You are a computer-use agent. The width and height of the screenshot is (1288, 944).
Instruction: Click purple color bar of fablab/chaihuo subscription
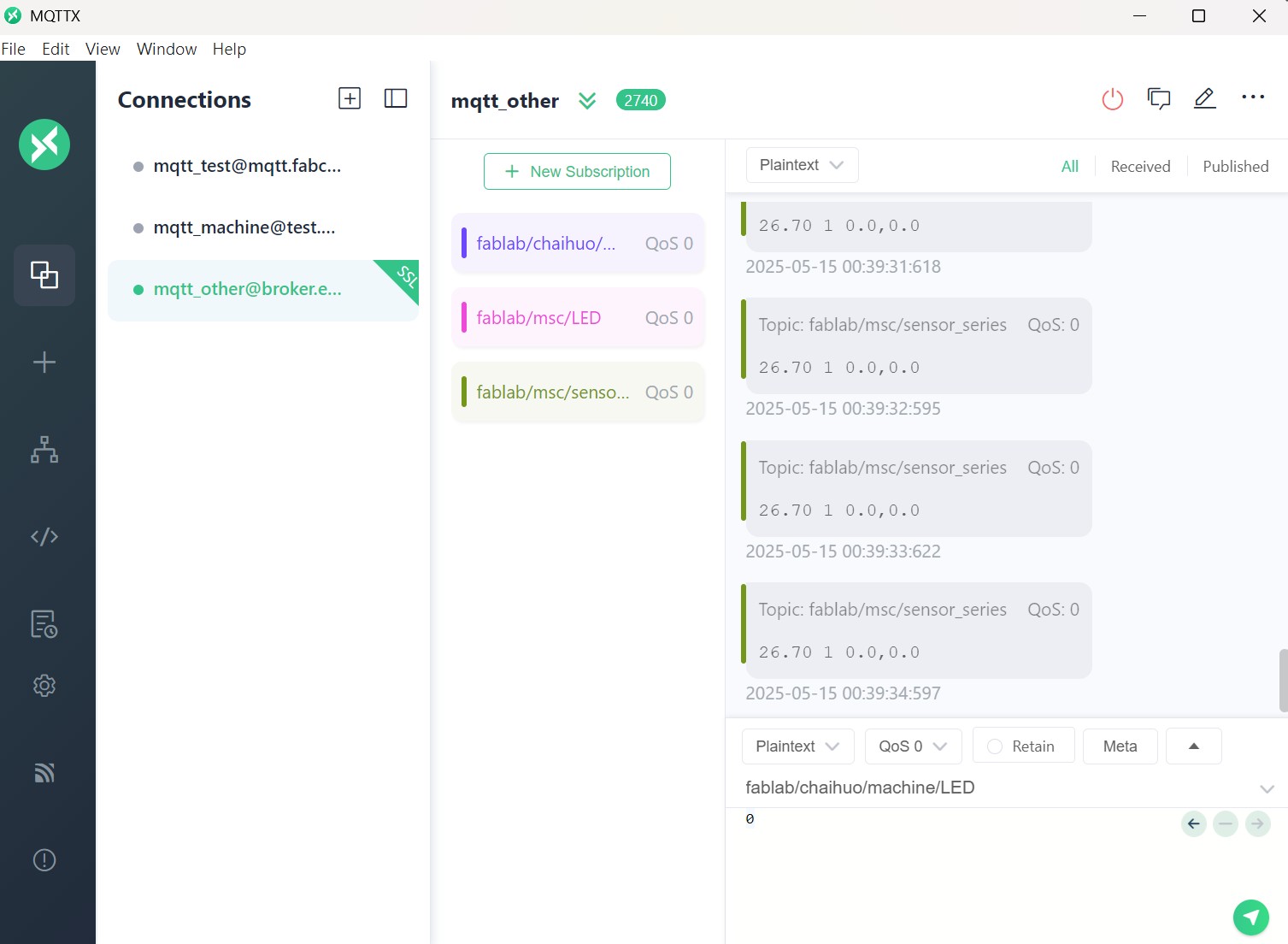point(464,243)
